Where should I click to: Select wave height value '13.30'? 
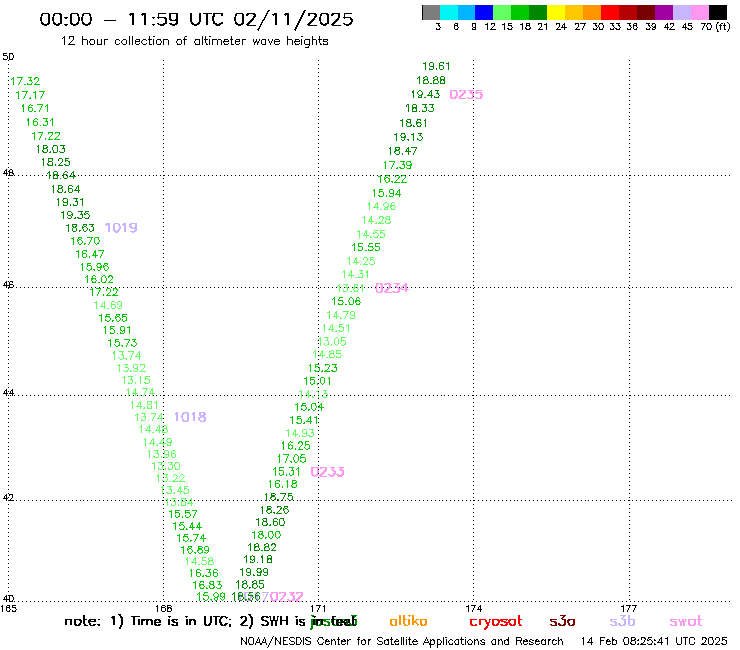[166, 466]
